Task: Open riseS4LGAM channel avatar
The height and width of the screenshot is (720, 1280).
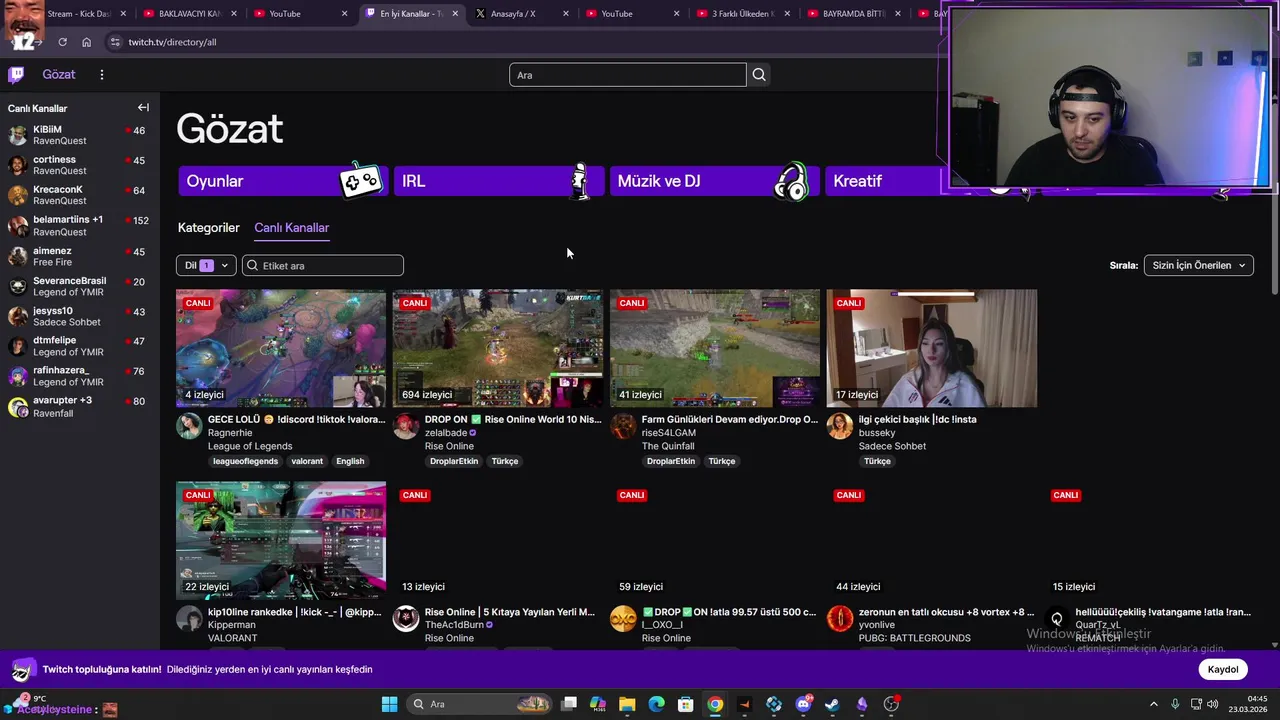Action: point(623,426)
